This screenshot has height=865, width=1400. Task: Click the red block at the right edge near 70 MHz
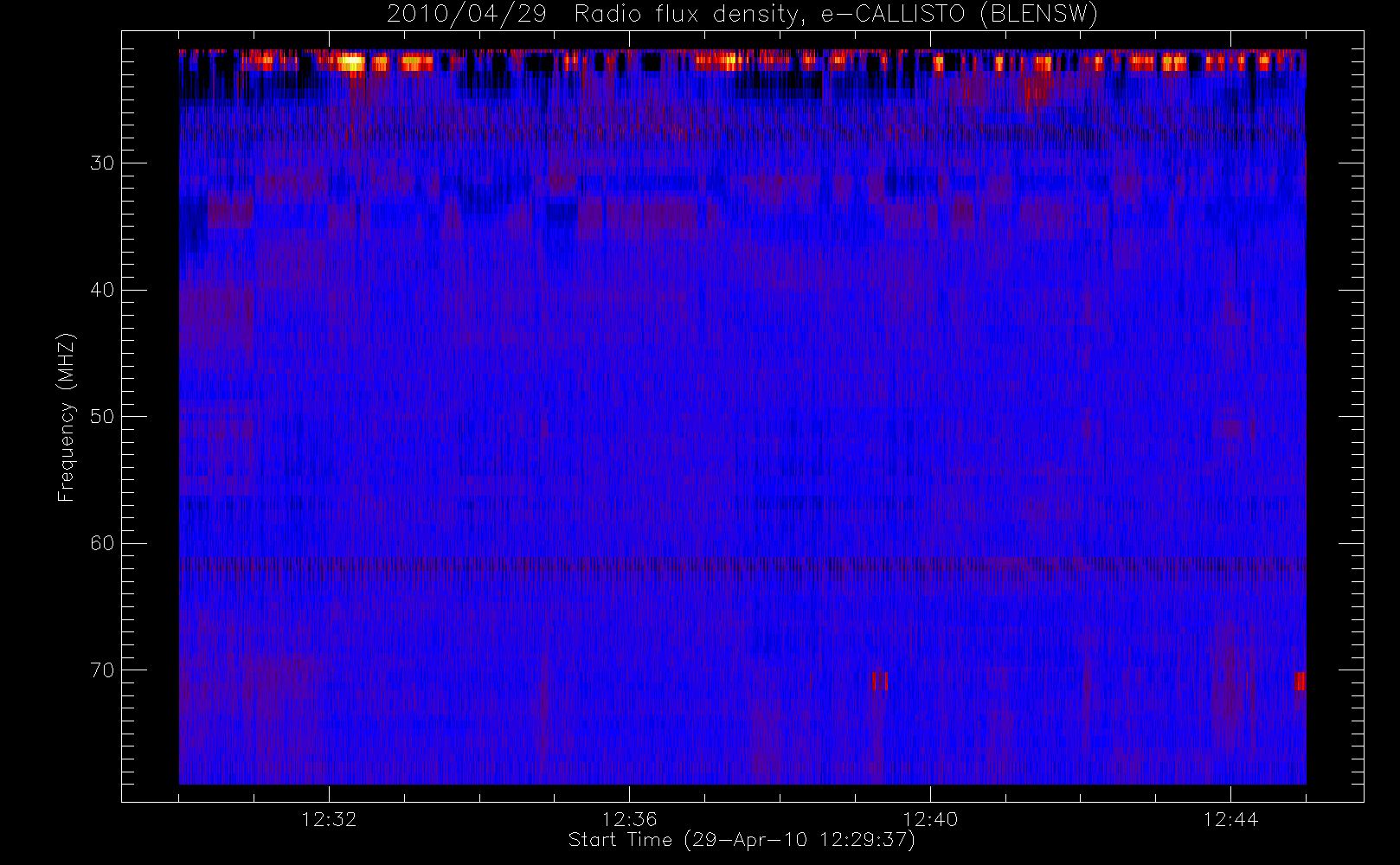pos(1300,681)
